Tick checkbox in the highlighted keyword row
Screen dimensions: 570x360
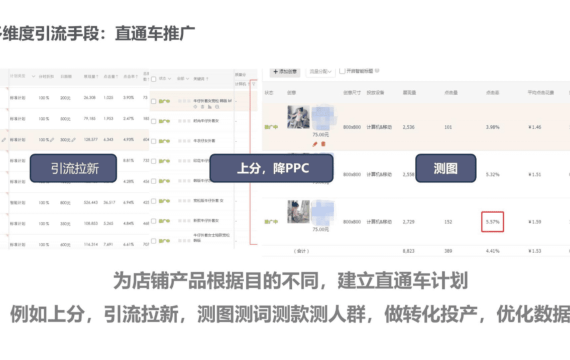coord(154,101)
